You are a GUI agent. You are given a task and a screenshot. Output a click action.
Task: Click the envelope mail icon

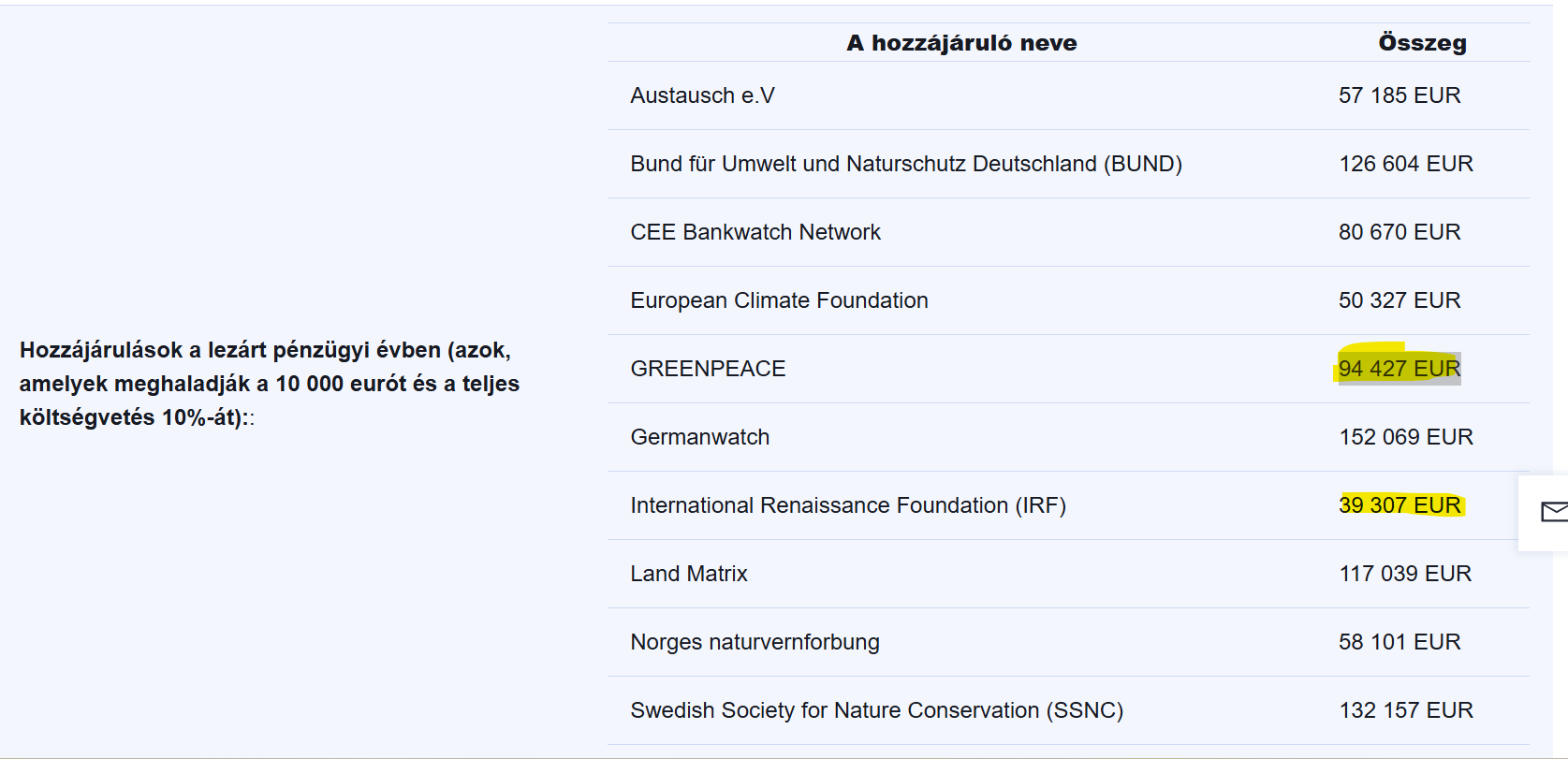1554,512
